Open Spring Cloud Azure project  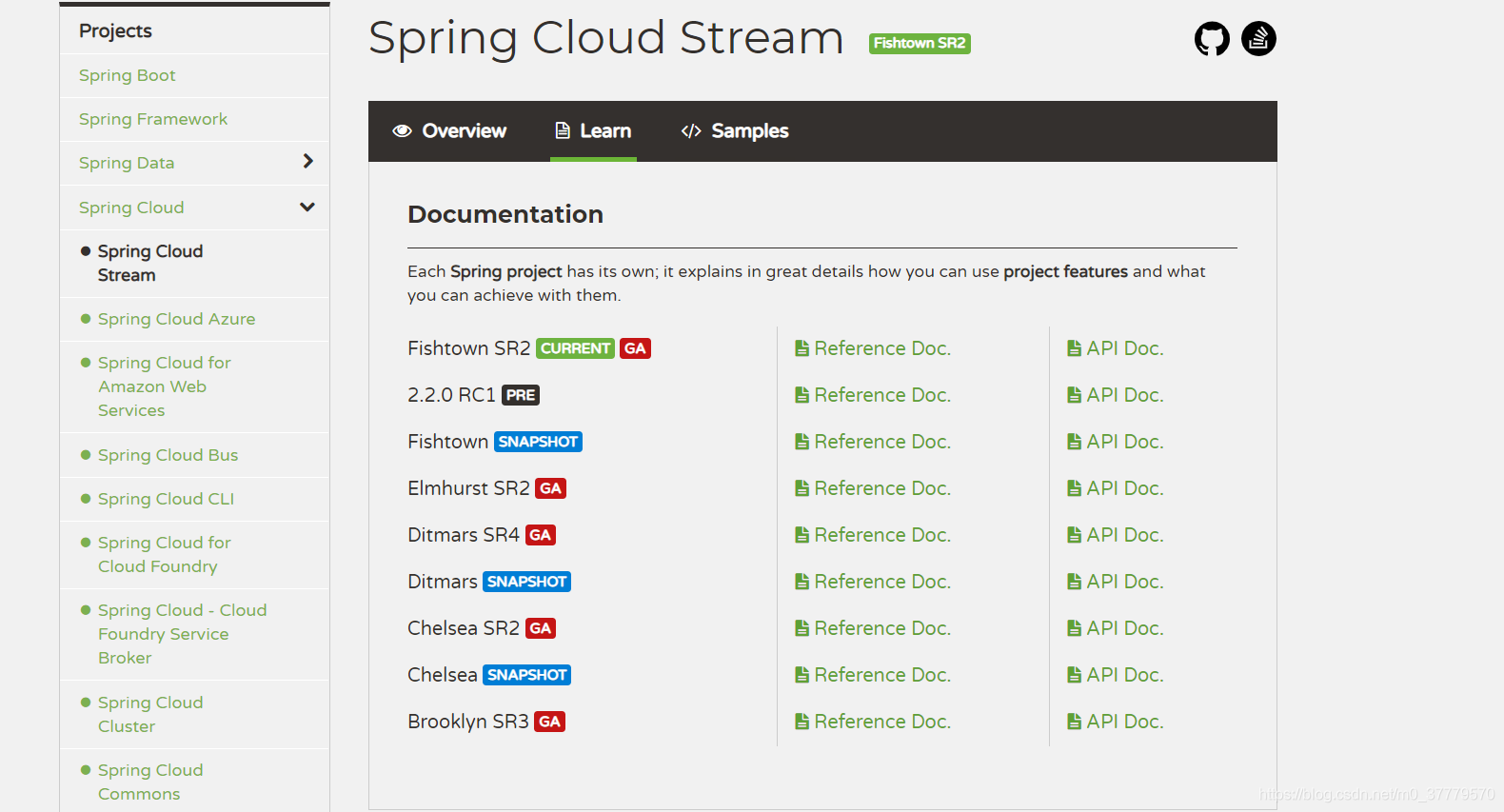pyautogui.click(x=177, y=319)
